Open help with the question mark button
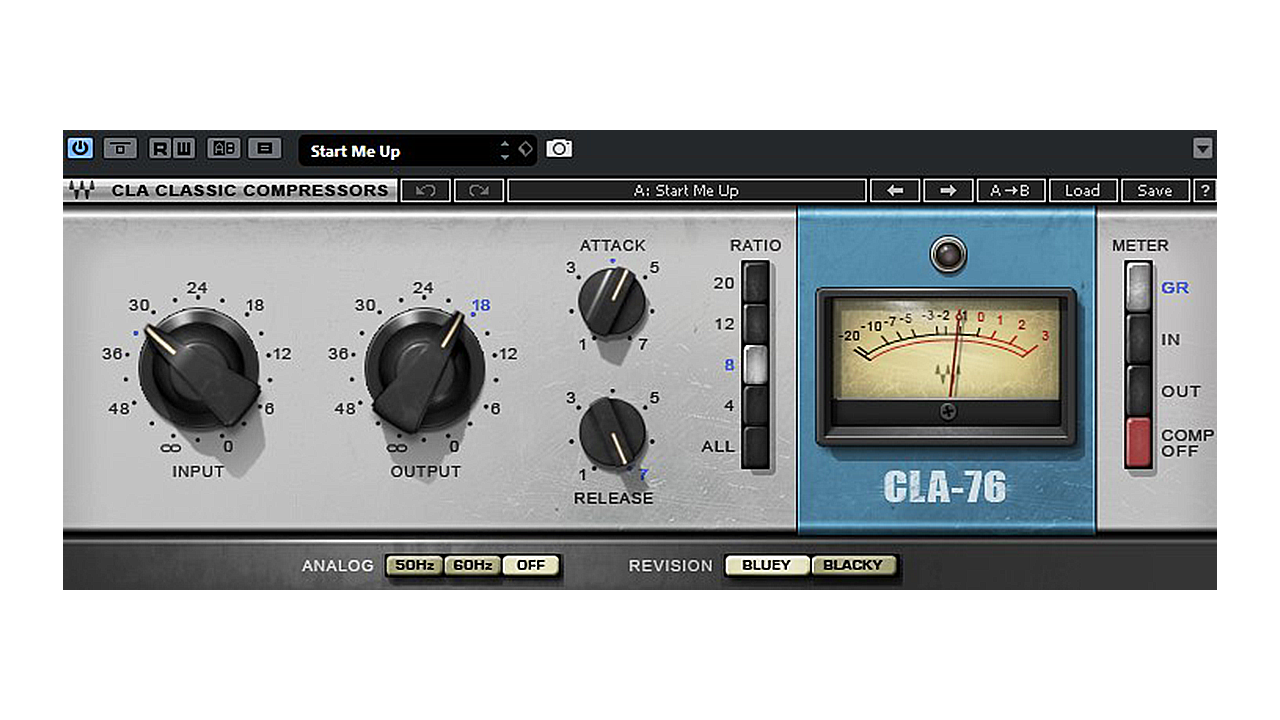This screenshot has height=720, width=1280. click(1205, 191)
